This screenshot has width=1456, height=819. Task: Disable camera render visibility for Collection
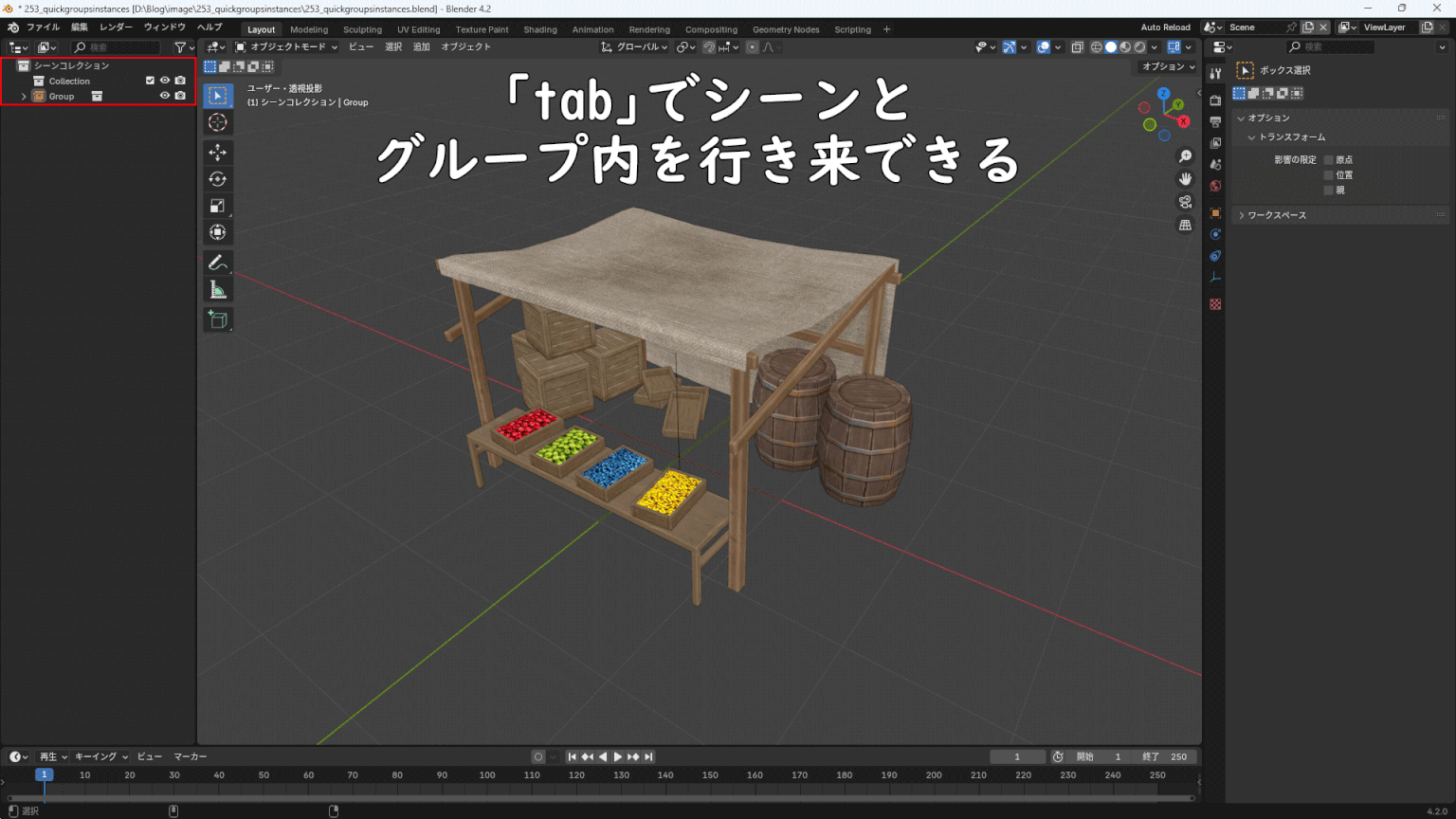pyautogui.click(x=180, y=81)
